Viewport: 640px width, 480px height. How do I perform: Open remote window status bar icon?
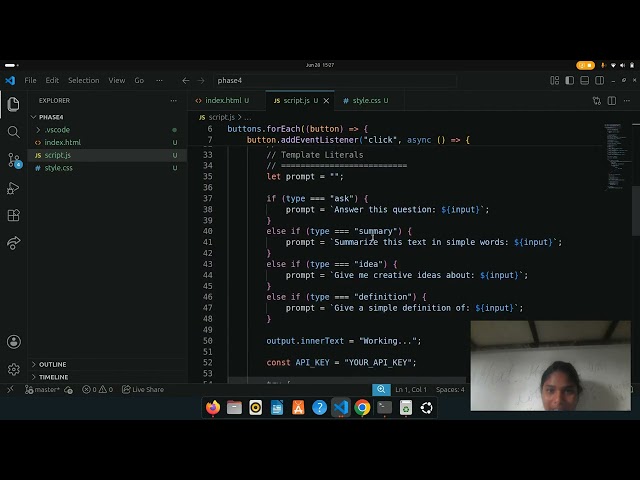10,389
